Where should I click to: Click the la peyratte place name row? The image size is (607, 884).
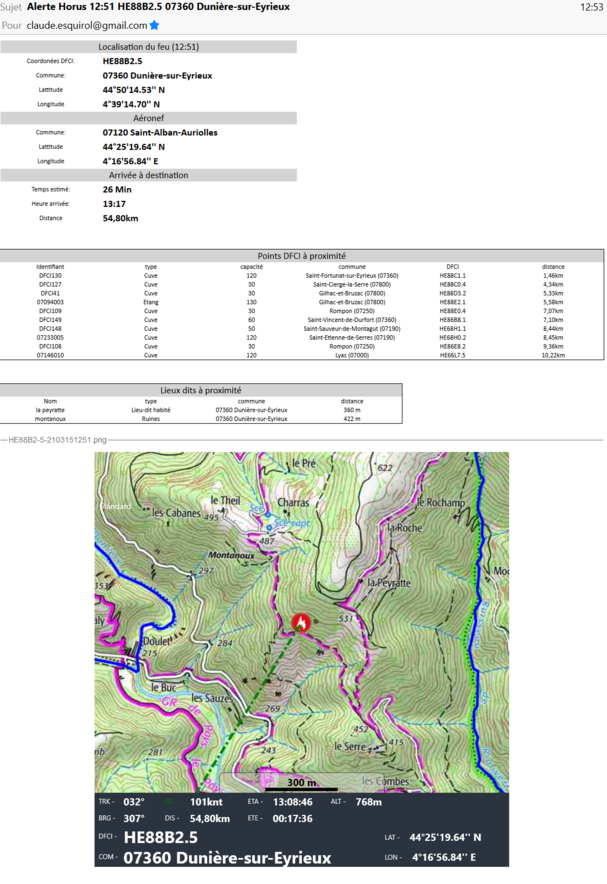tap(50, 410)
